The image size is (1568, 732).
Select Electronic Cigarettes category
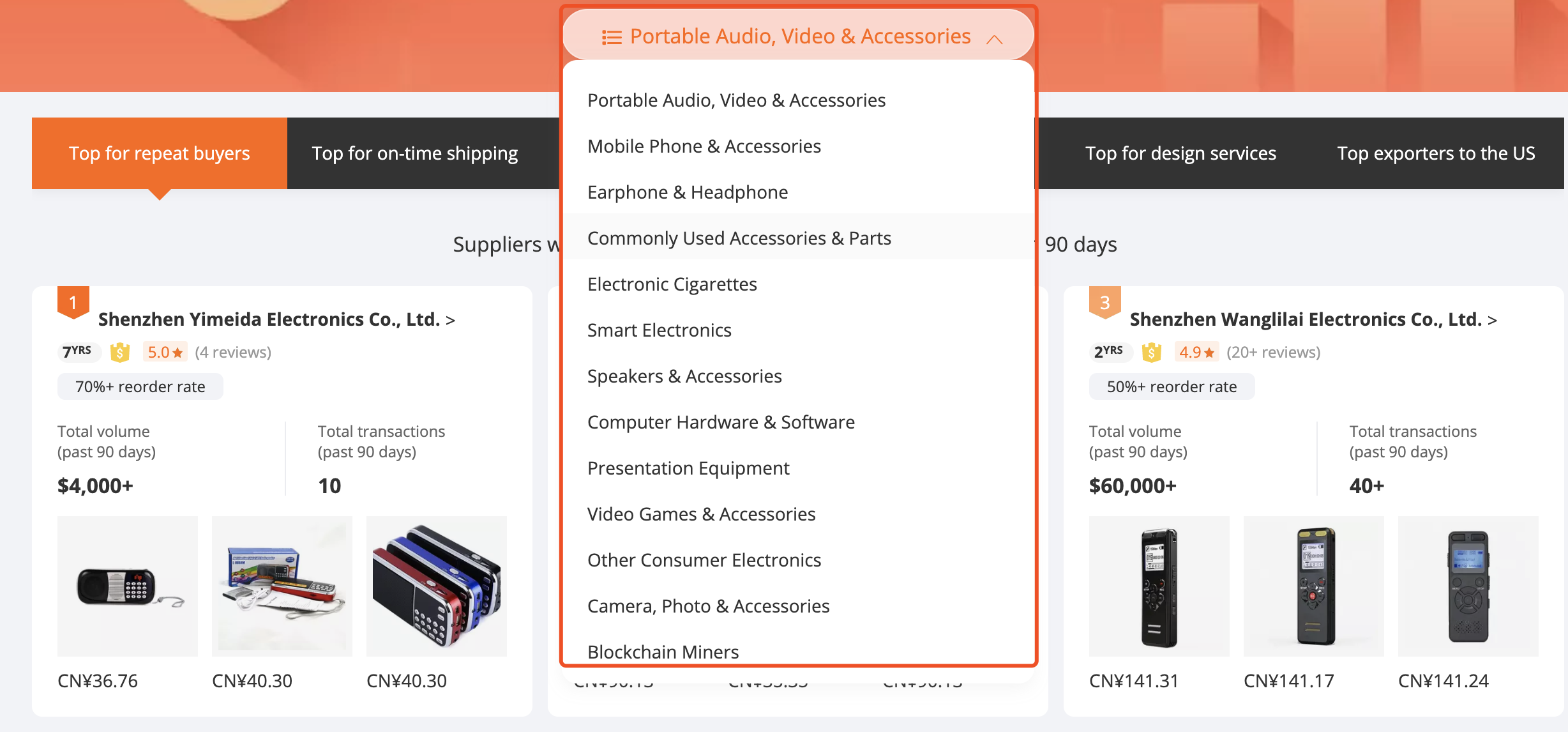click(672, 283)
